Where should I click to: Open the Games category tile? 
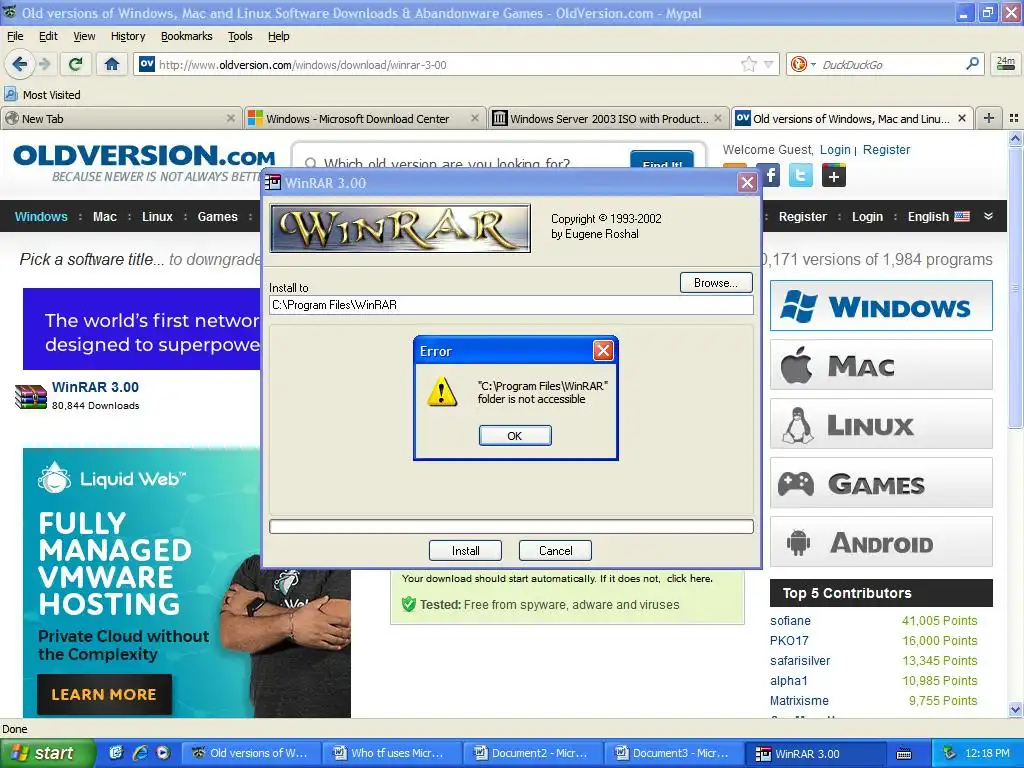coord(881,483)
